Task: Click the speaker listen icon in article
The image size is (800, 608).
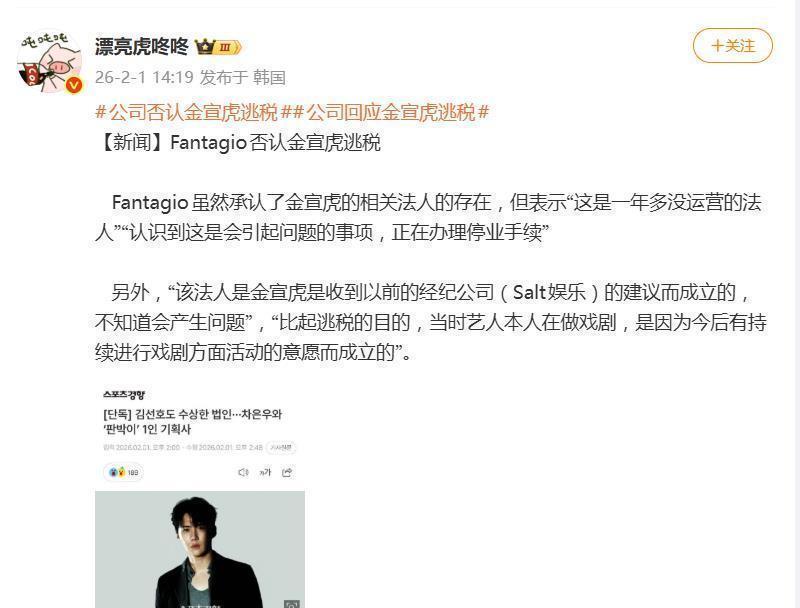Action: 243,472
